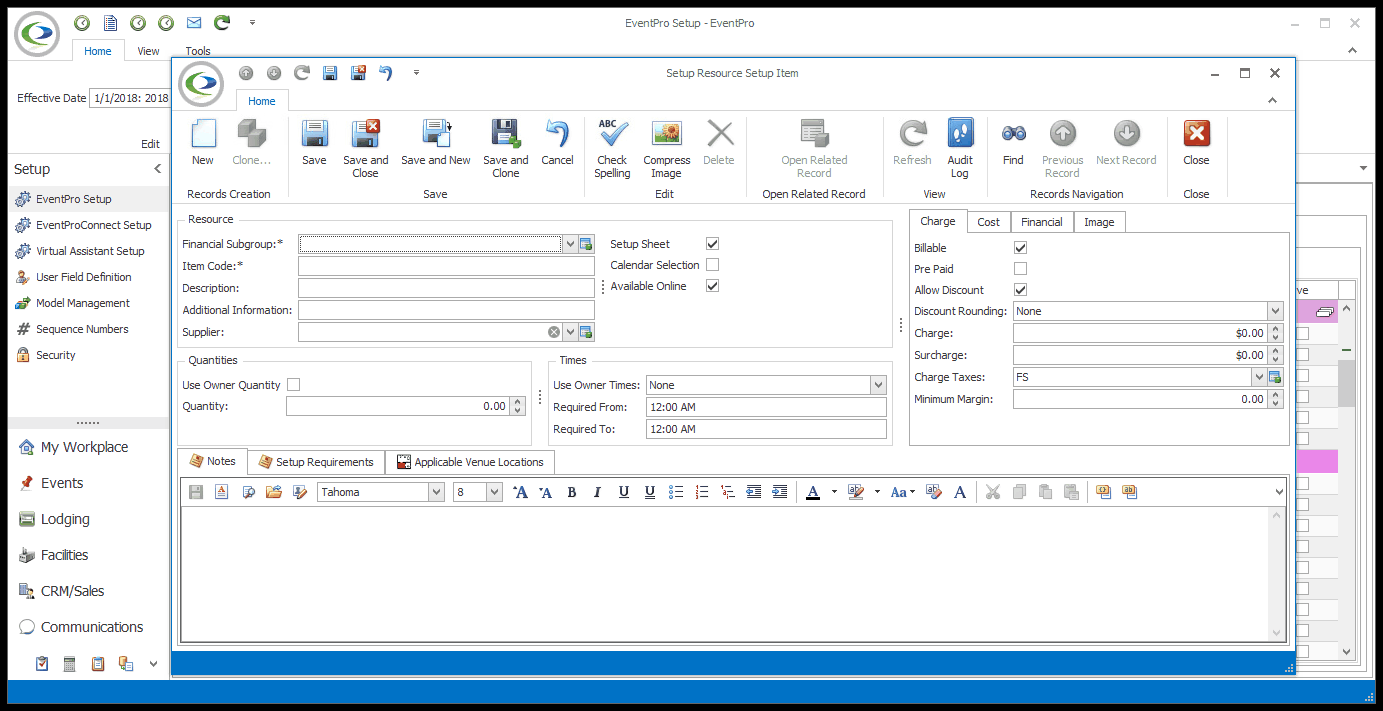This screenshot has height=711, width=1383.
Task: Open Virtual Assistant Setup
Action: (x=90, y=251)
